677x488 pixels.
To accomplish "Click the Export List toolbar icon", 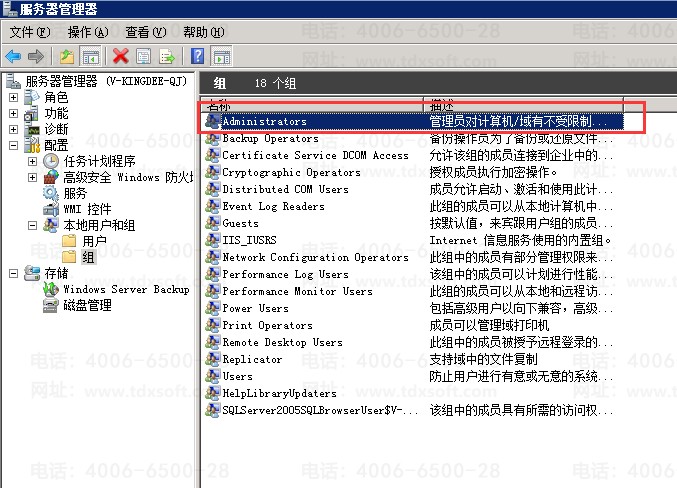I will click(167, 56).
